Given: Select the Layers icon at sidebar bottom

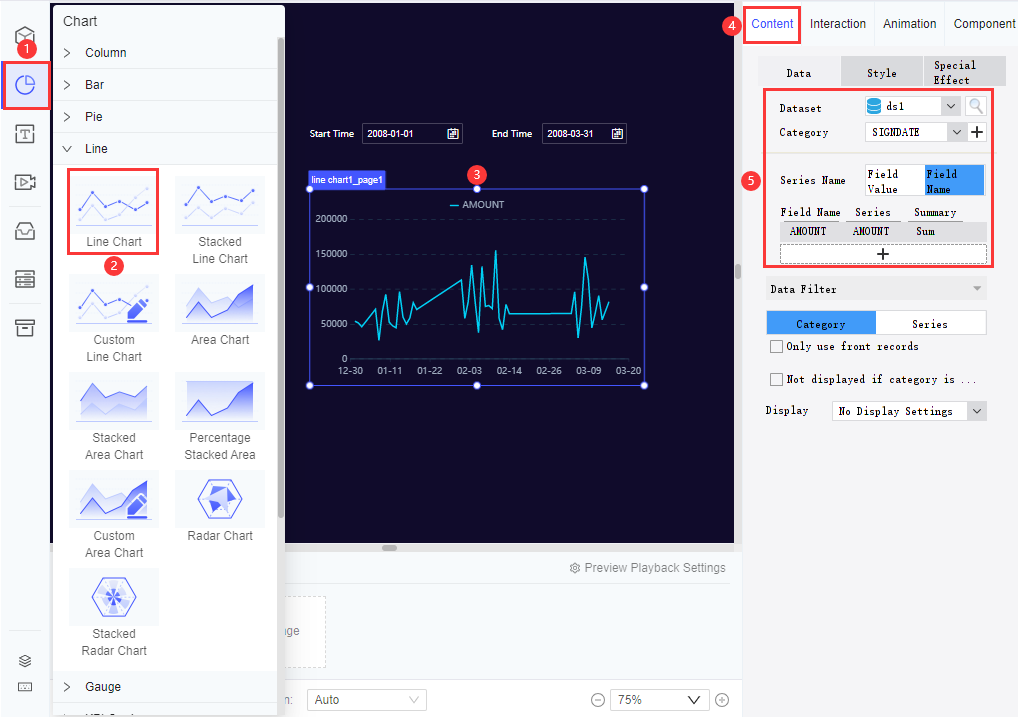Looking at the screenshot, I should click(x=25, y=660).
